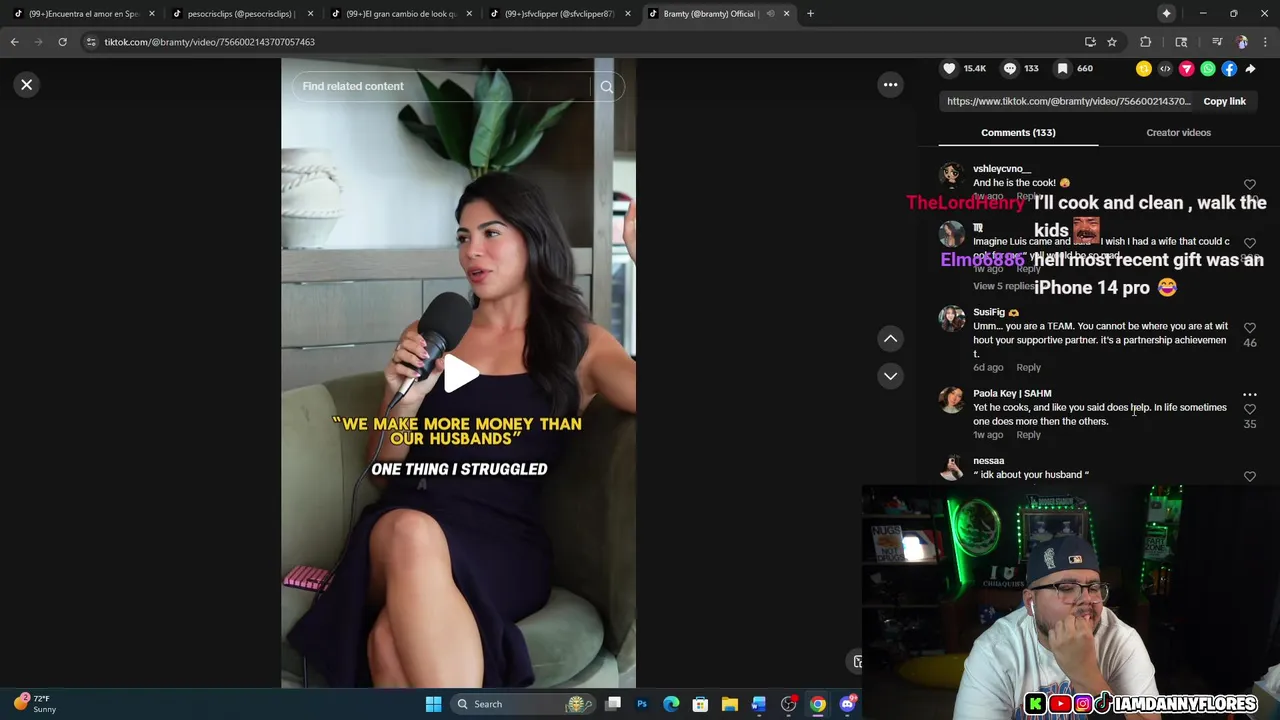
Task: Open the Windows Start menu
Action: tap(433, 704)
